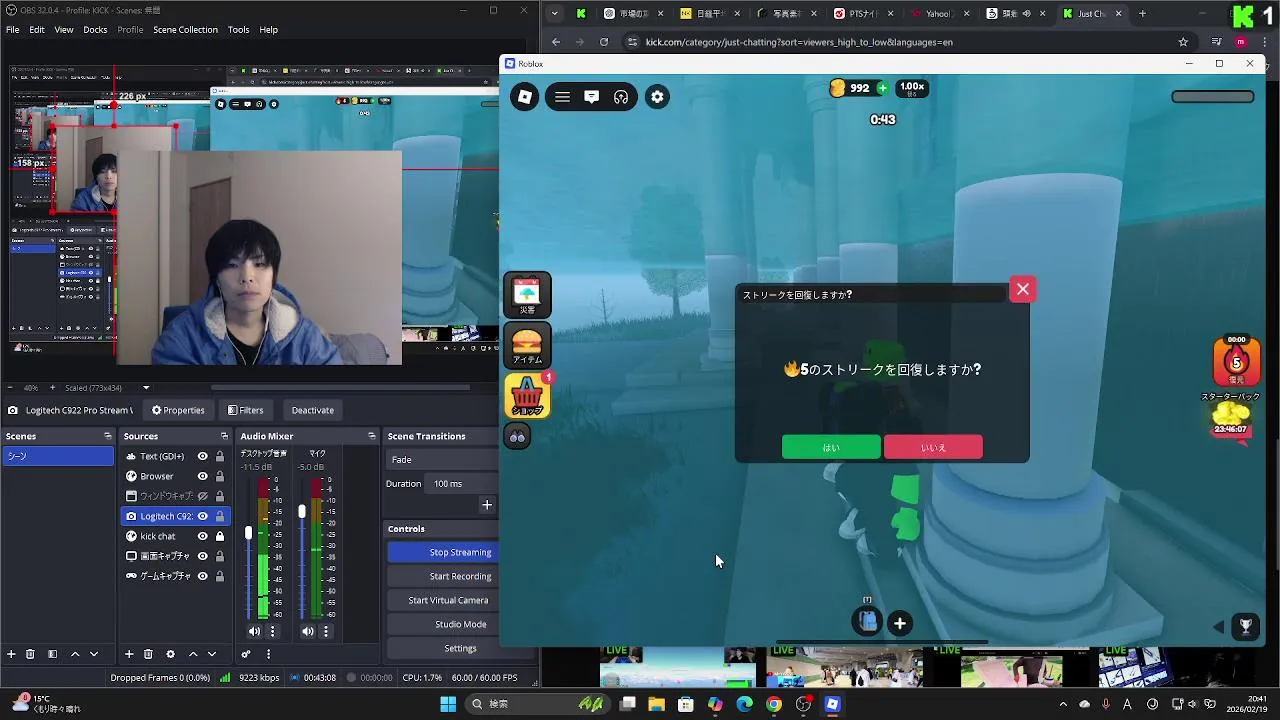This screenshot has height=720, width=1280.
Task: Open the ショップ shop basket icon
Action: tap(527, 396)
